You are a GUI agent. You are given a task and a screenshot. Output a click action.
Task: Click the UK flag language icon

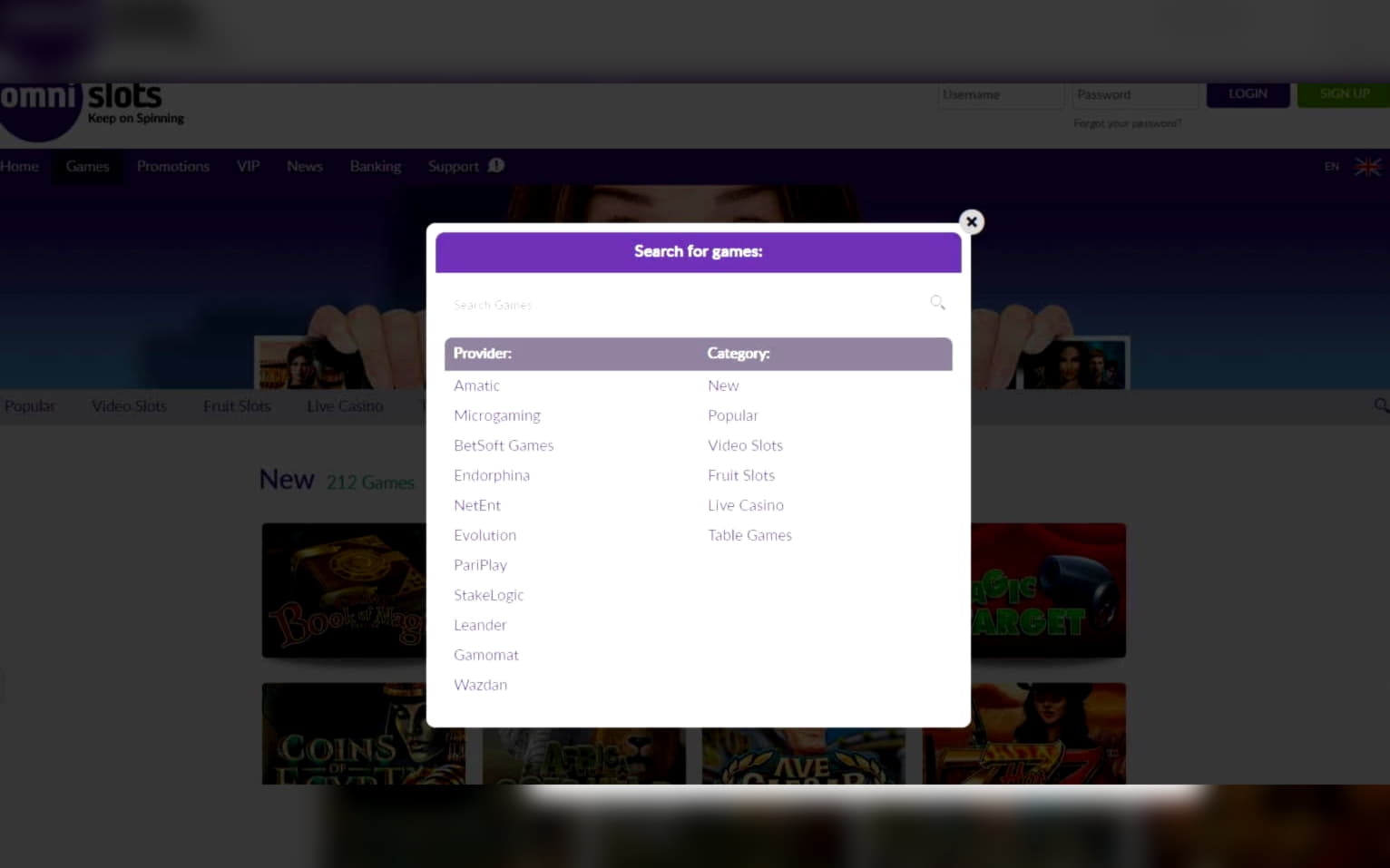click(x=1368, y=166)
